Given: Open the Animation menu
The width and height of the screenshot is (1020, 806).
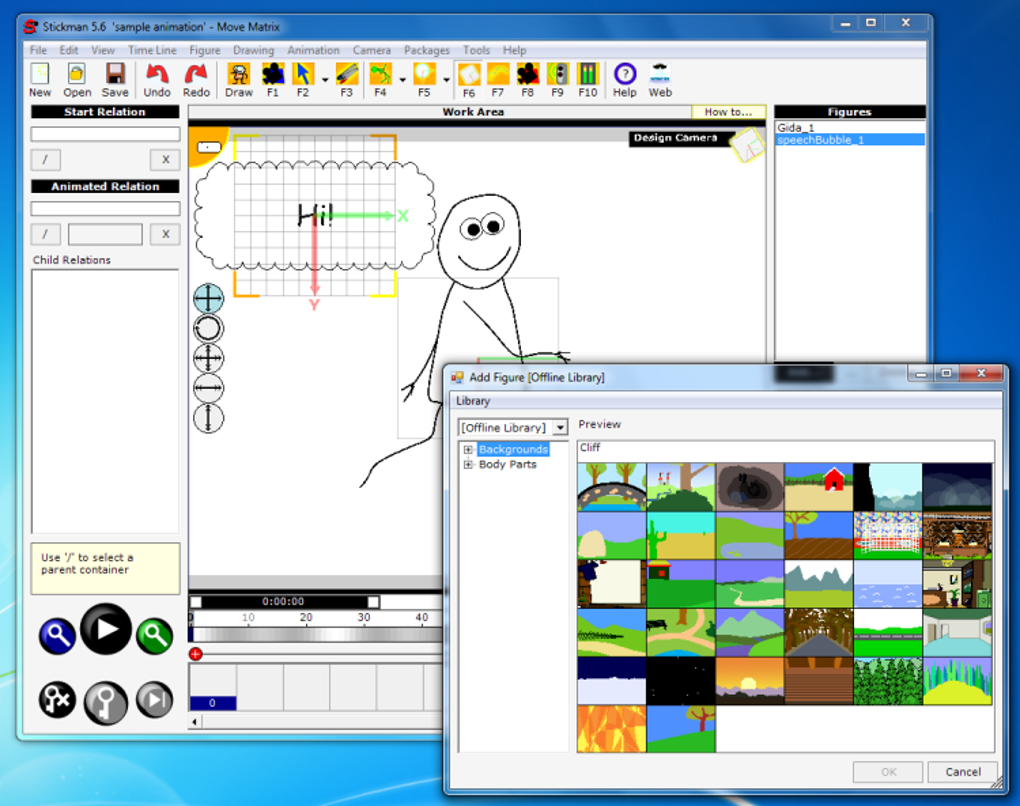Looking at the screenshot, I should click(x=314, y=50).
